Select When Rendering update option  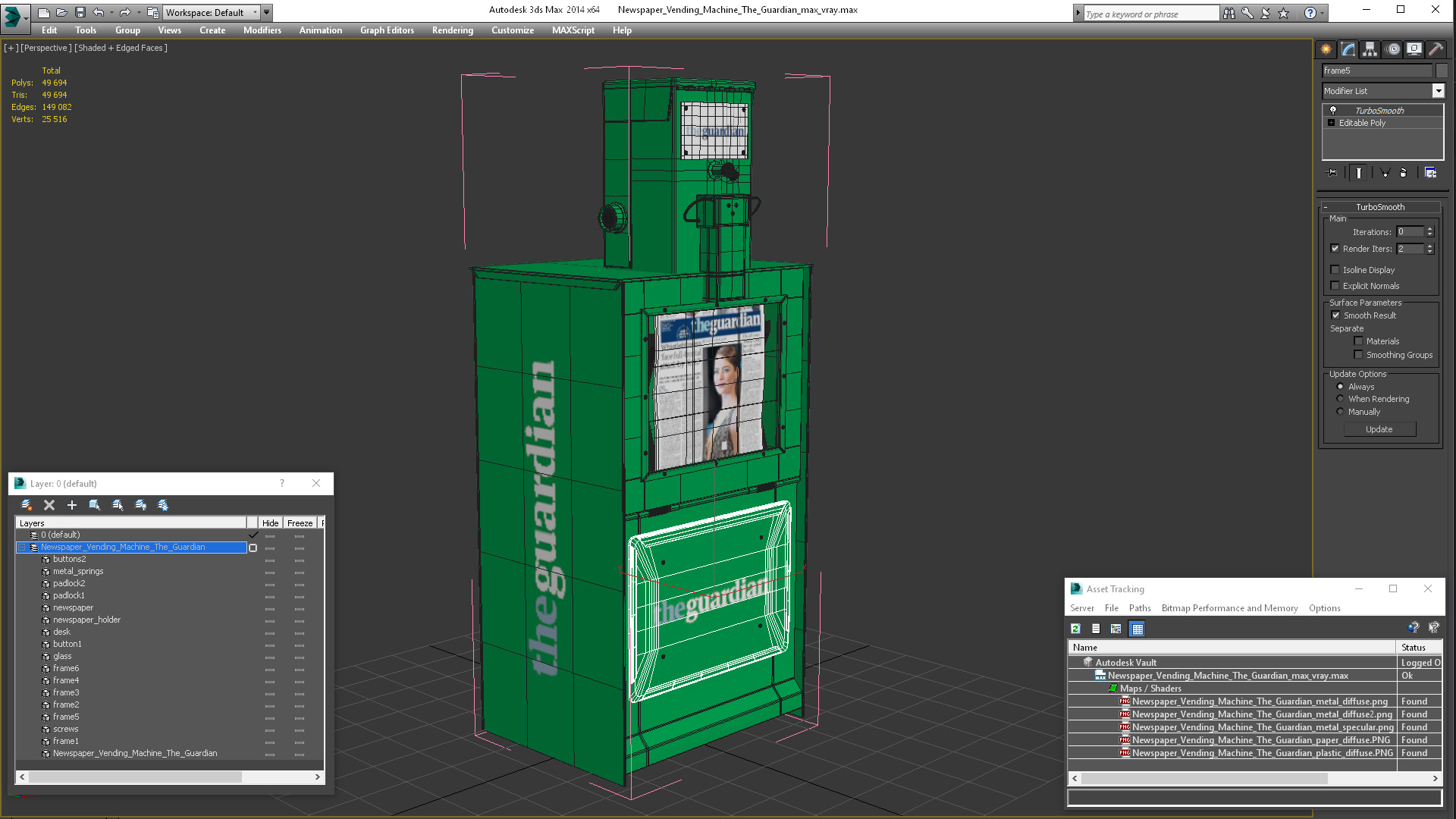click(x=1340, y=399)
